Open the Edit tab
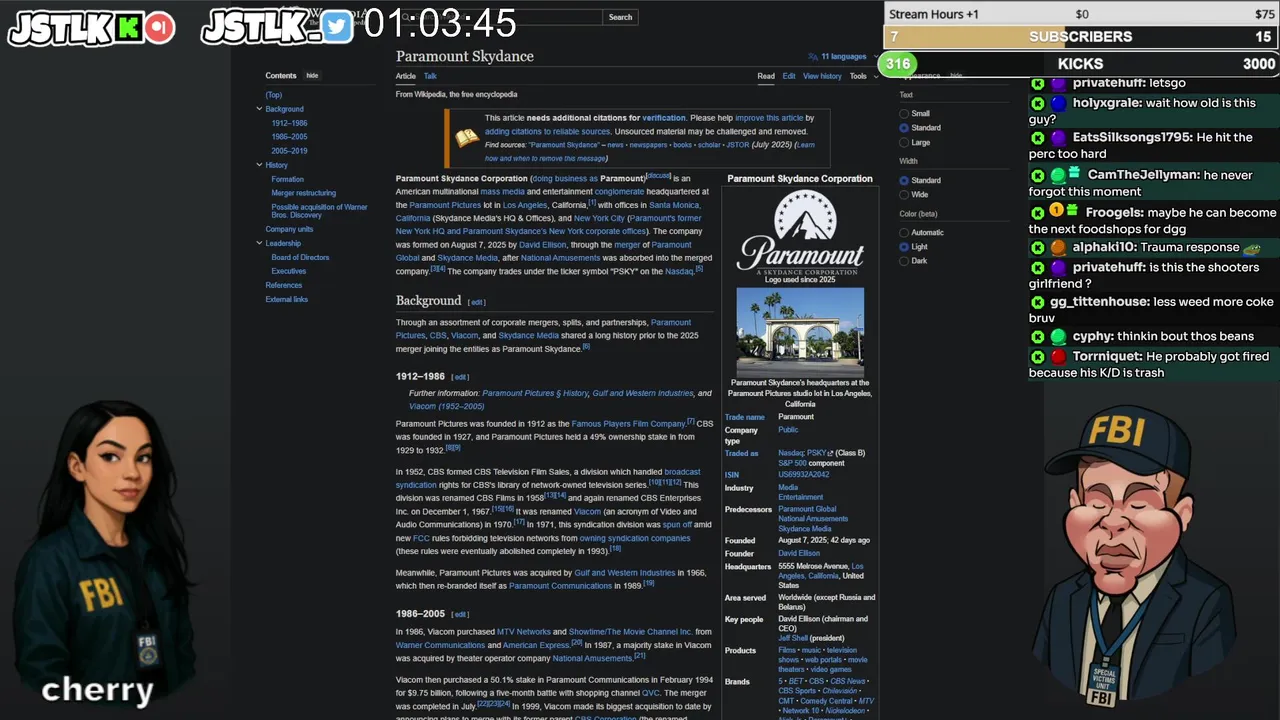Screen dimensions: 1280x720 point(789,76)
